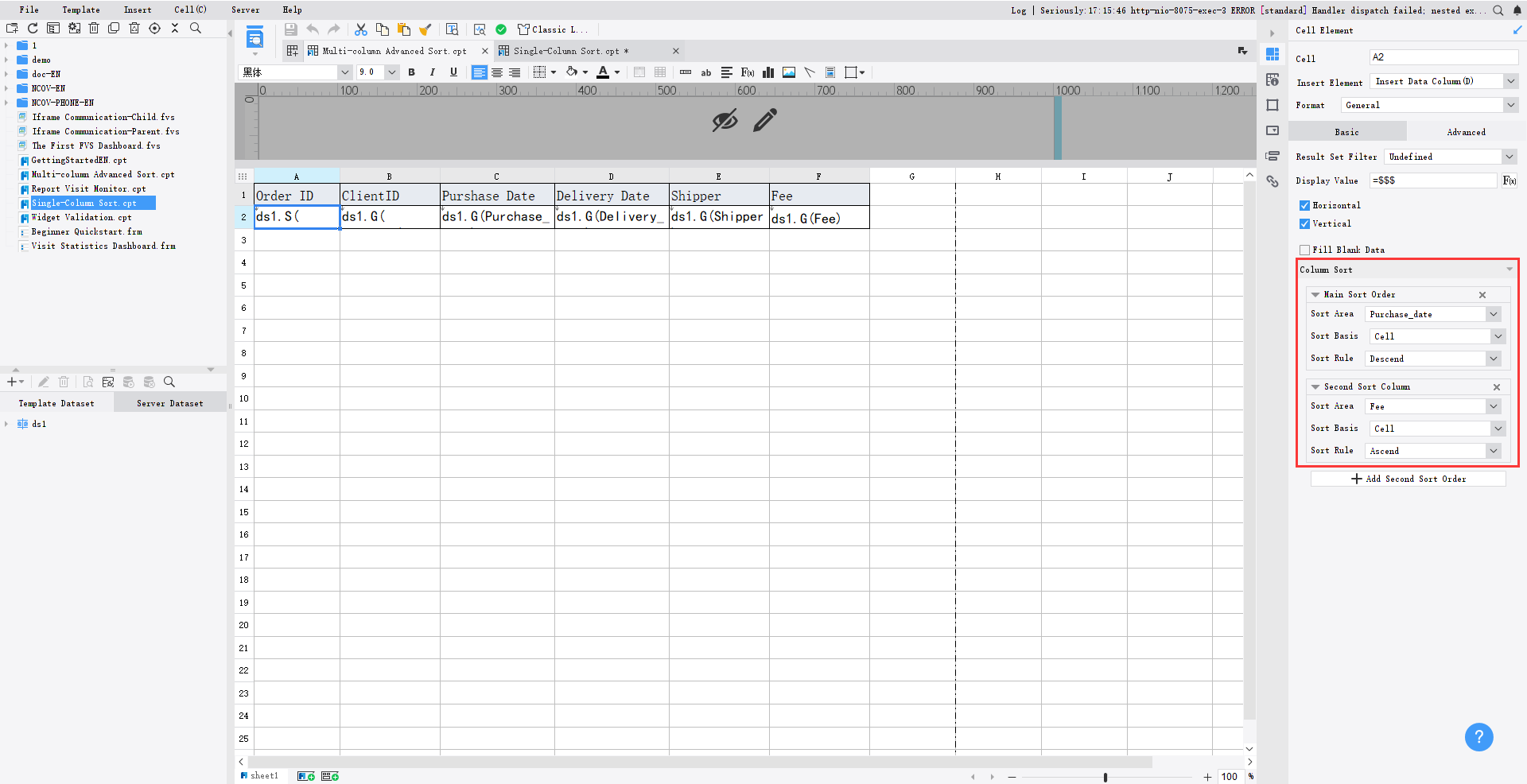Uncheck the Horizontal checkbox
1527x784 pixels.
coord(1304,205)
